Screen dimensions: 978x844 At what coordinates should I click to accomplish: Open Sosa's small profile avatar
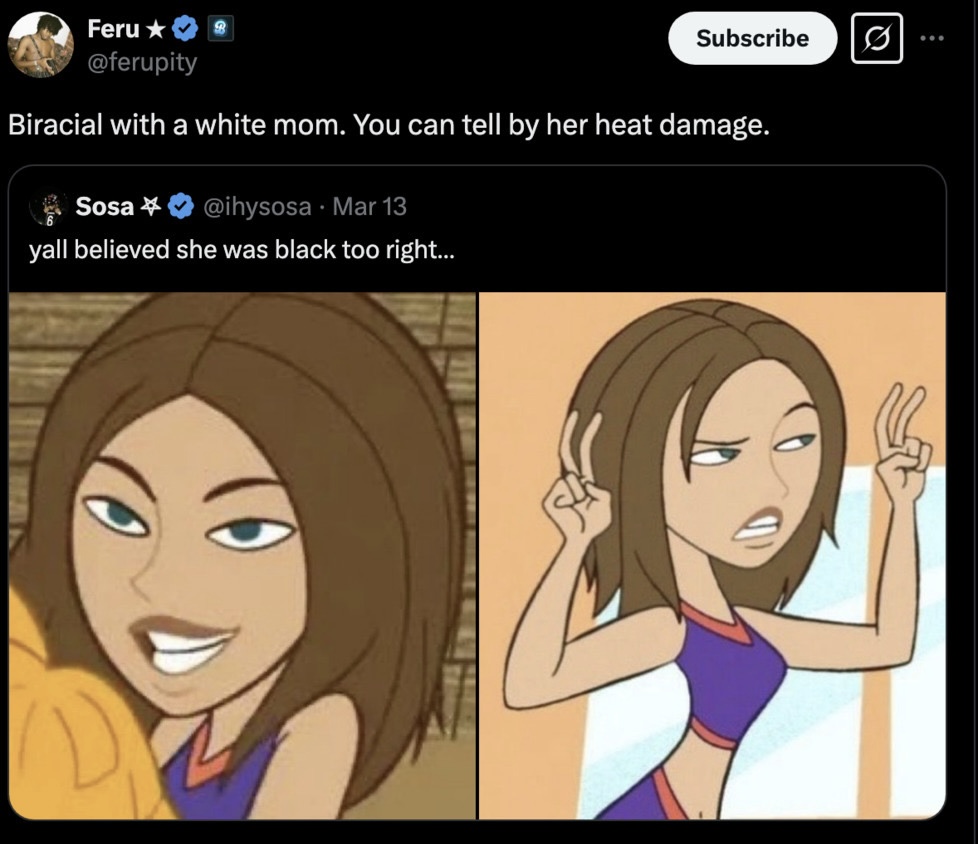coord(46,208)
